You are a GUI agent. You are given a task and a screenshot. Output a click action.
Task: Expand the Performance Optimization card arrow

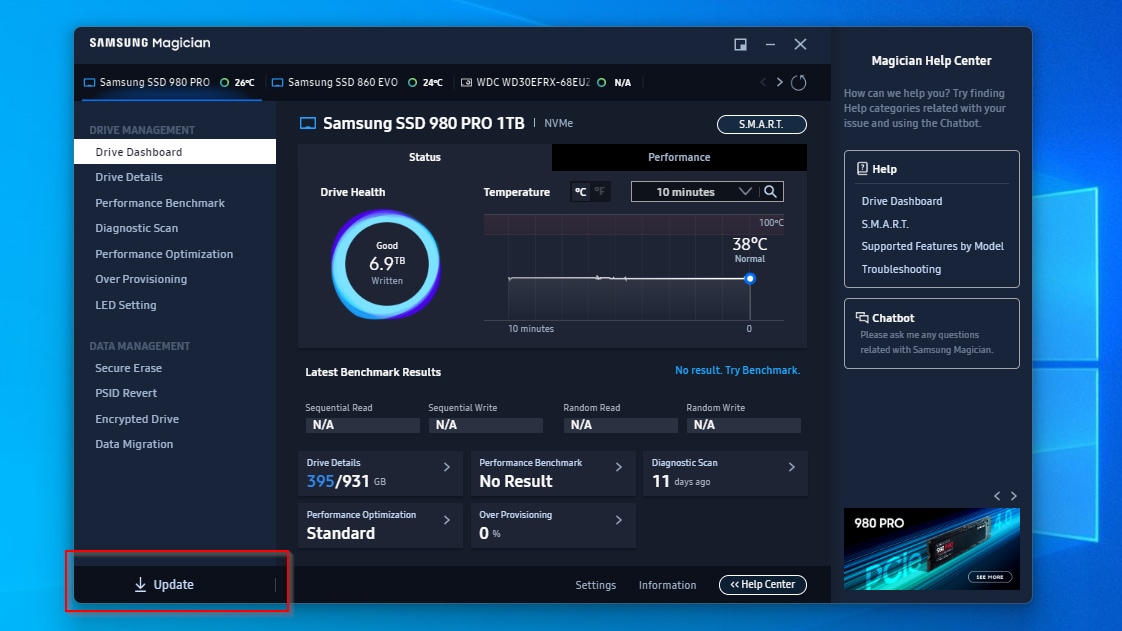(447, 520)
